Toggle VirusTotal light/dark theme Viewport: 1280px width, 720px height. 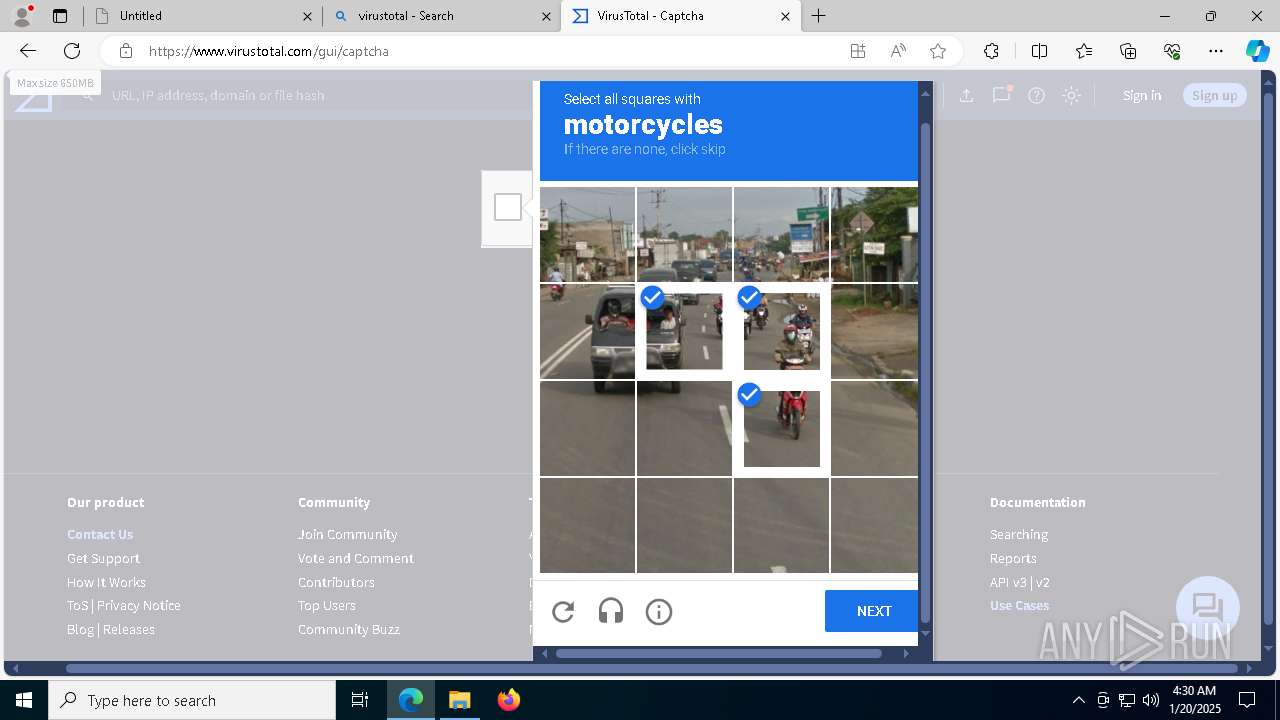1072,95
